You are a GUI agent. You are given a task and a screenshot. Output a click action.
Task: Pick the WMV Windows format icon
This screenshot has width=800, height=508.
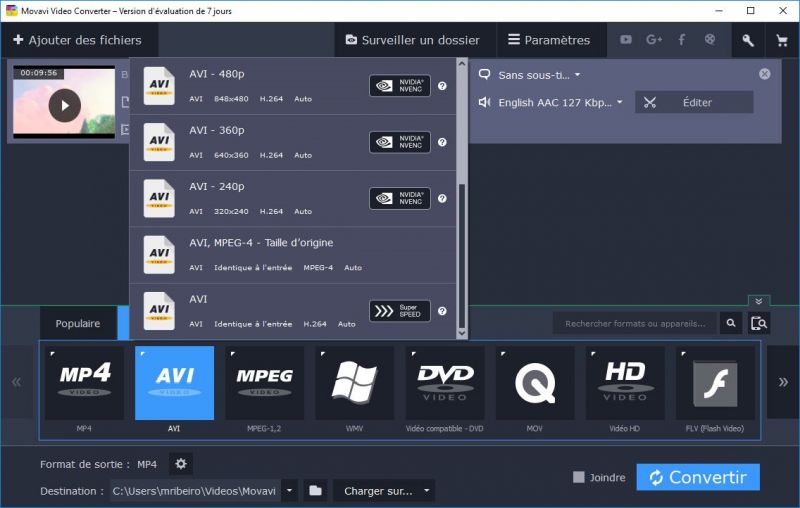[354, 383]
